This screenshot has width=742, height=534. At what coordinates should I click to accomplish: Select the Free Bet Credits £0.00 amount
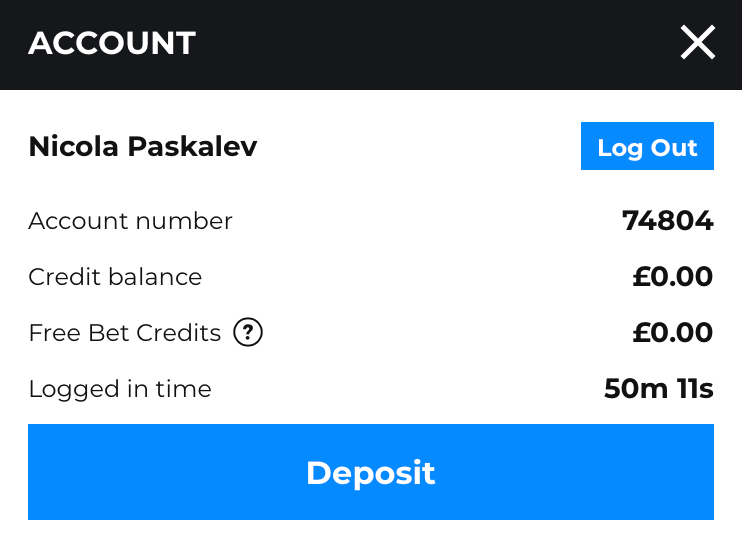click(x=673, y=332)
